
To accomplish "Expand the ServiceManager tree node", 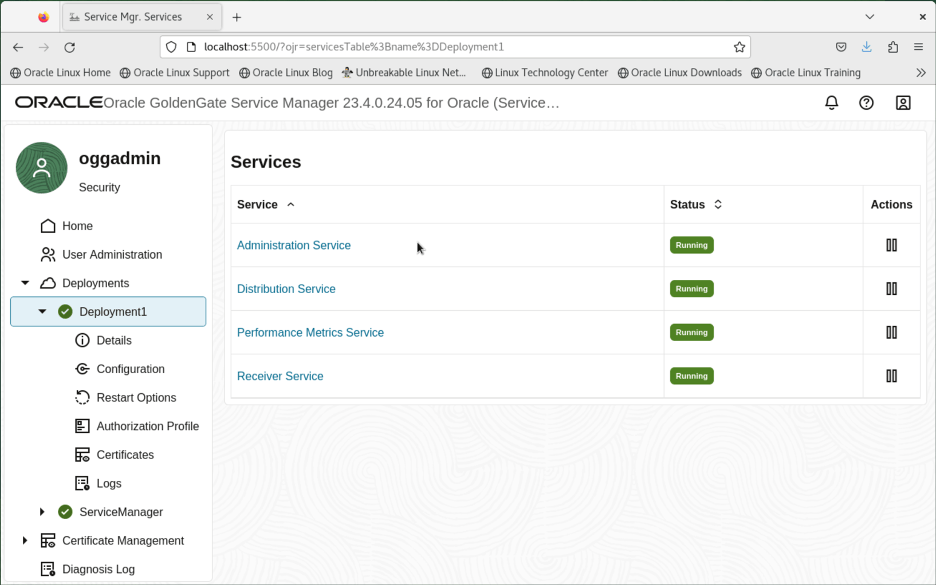I will pos(42,512).
